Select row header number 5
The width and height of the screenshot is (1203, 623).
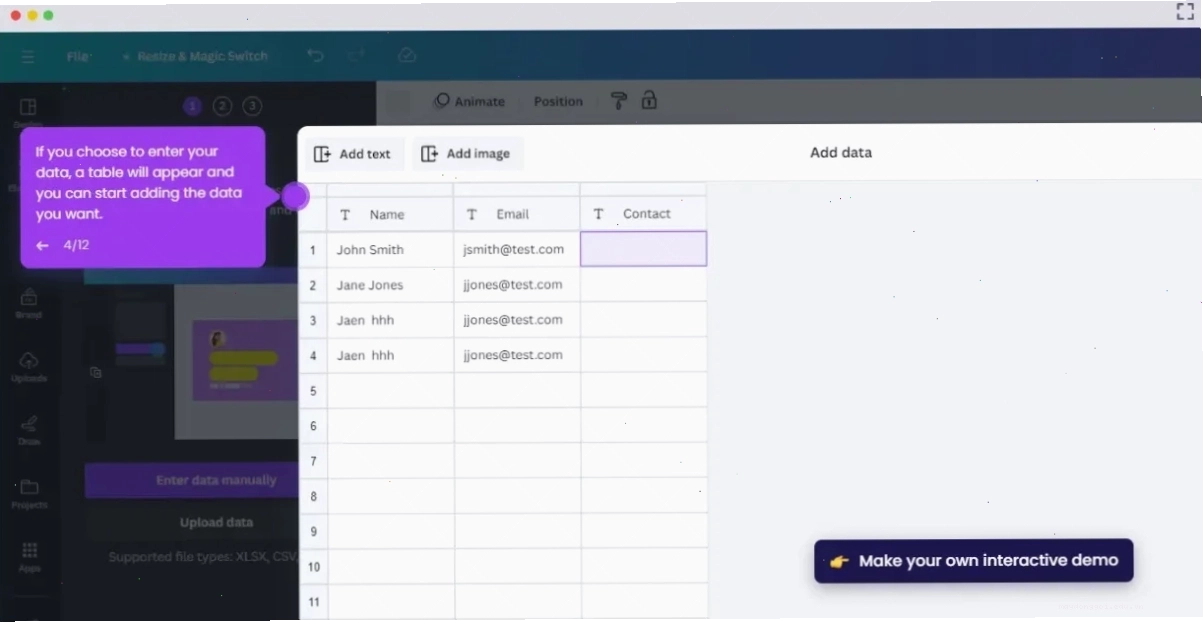tap(313, 391)
